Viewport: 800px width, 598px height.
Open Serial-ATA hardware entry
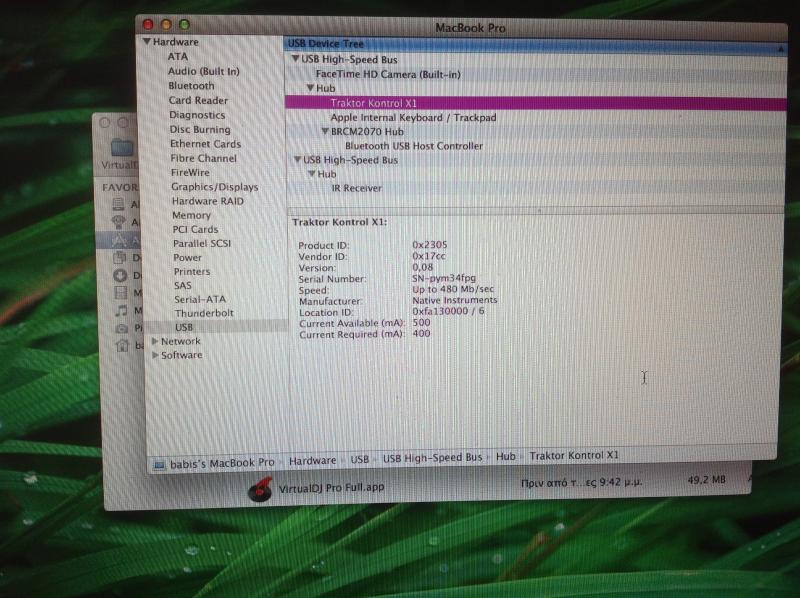point(200,299)
